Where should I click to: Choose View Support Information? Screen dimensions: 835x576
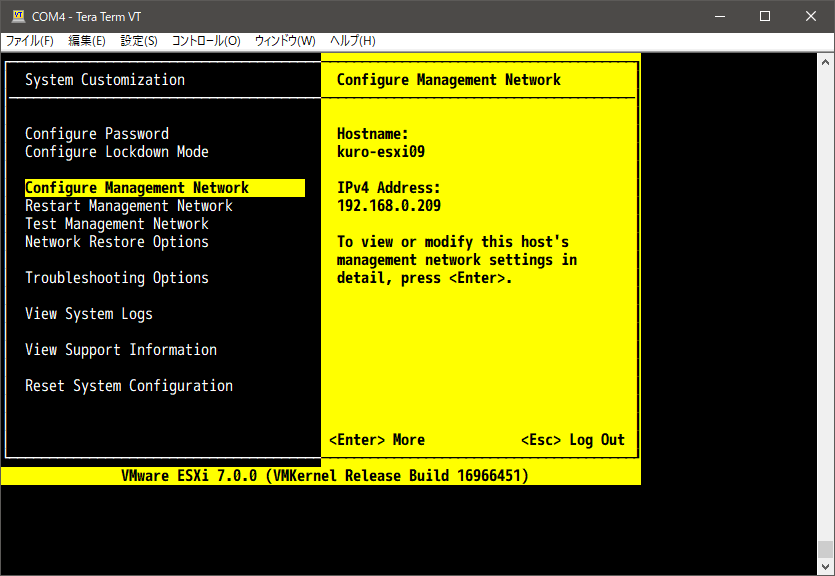pyautogui.click(x=121, y=350)
